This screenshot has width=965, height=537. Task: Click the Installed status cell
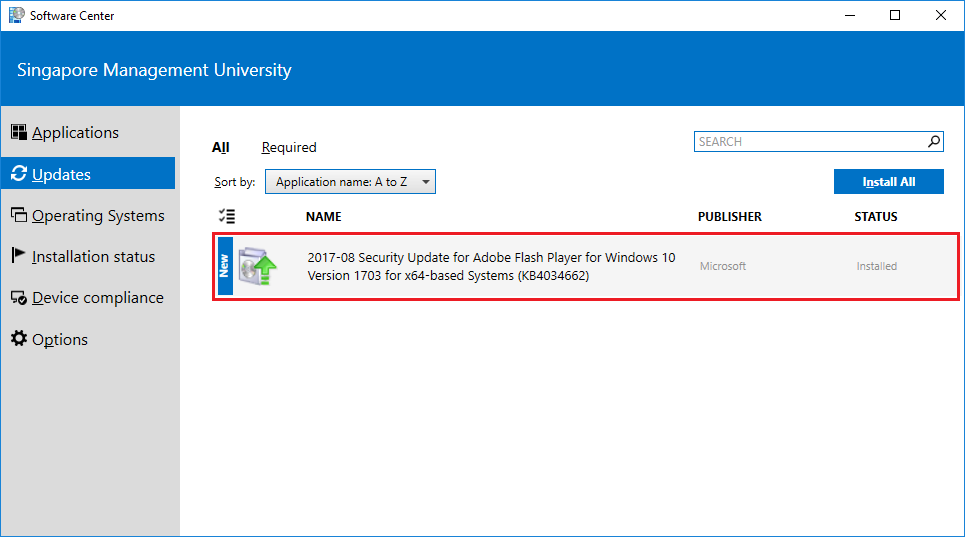pyautogui.click(x=876, y=266)
